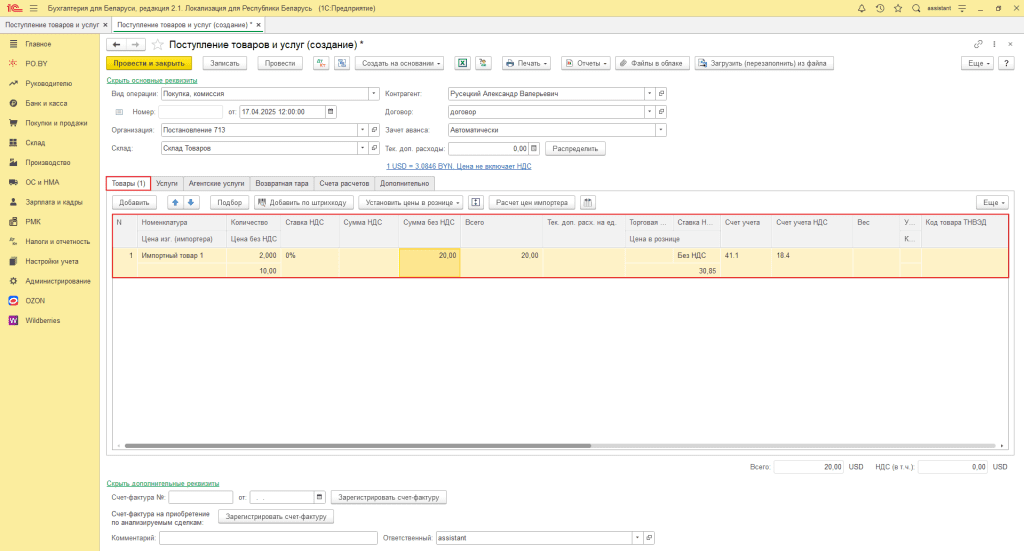The width and height of the screenshot is (1024, 551).
Task: Open document structure icon next to Дт/Кт
Action: click(x=342, y=63)
